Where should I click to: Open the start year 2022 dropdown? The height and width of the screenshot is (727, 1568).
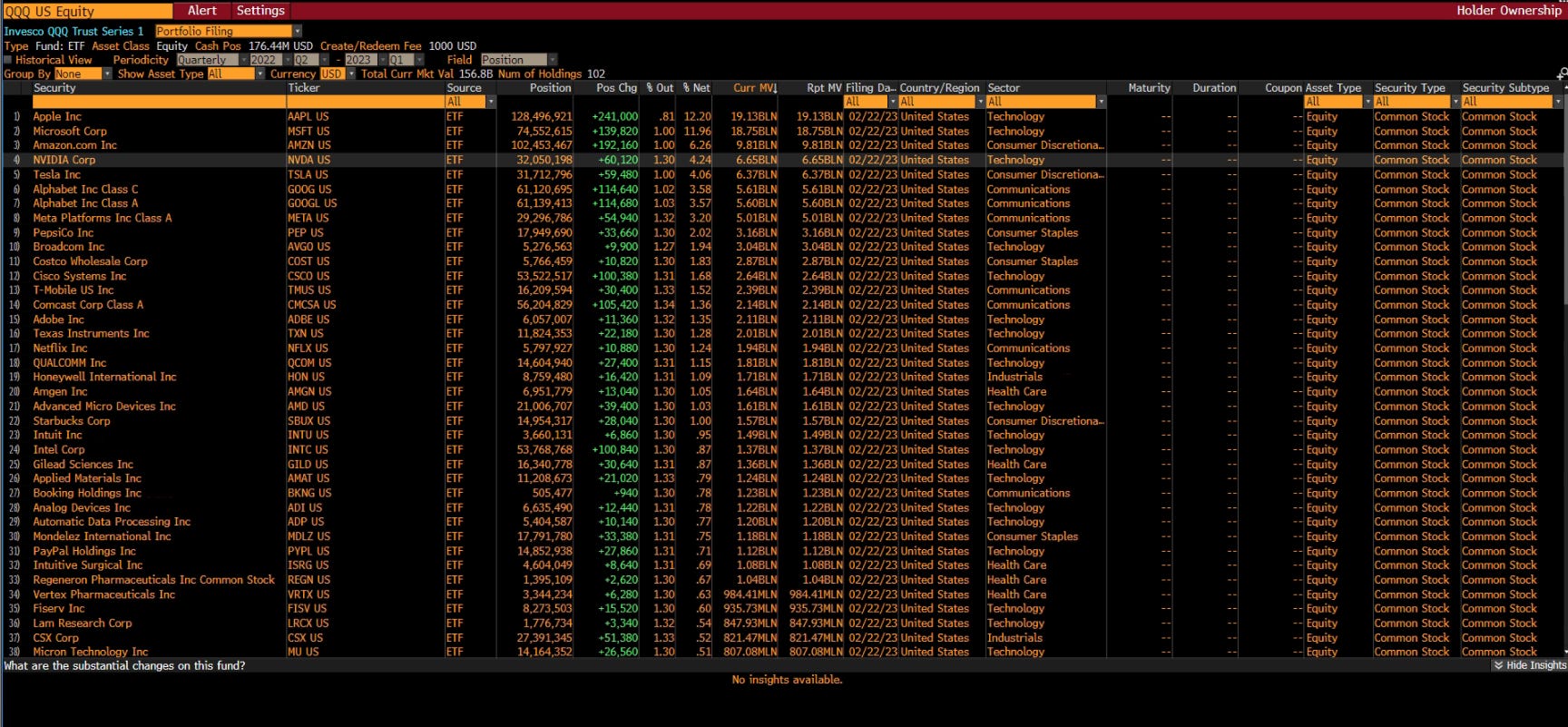269,60
